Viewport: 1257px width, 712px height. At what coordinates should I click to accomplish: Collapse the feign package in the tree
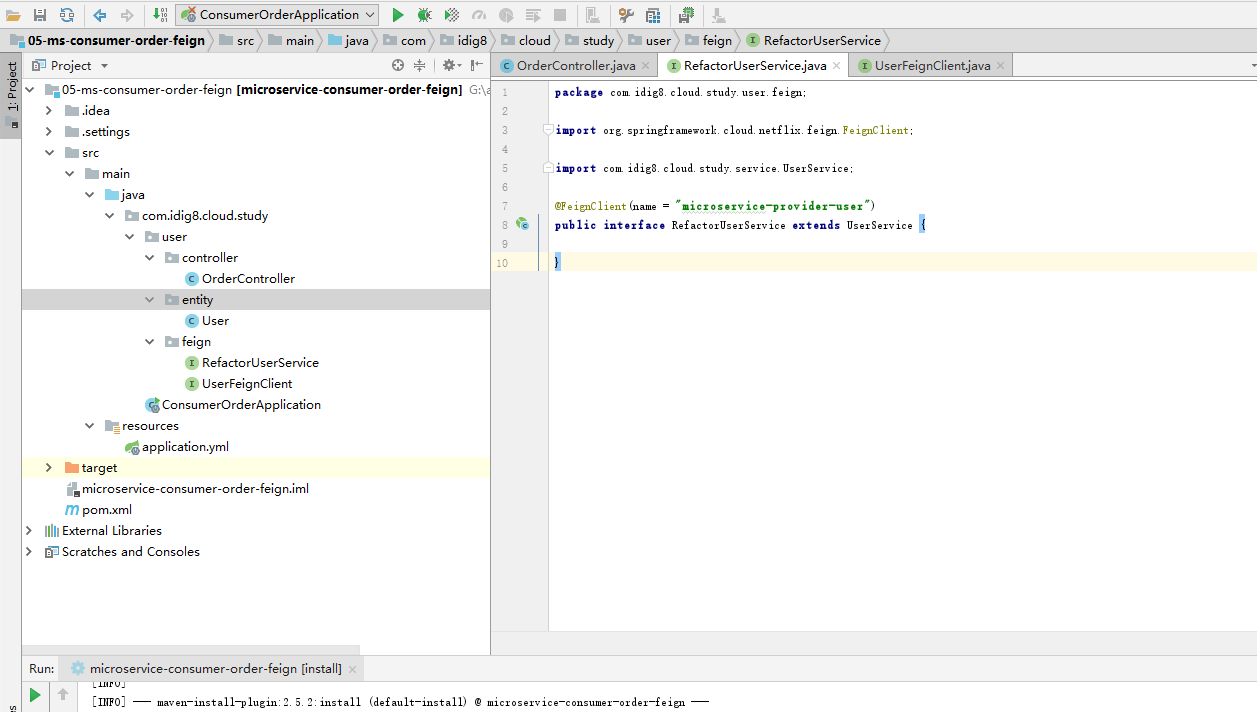tap(150, 342)
